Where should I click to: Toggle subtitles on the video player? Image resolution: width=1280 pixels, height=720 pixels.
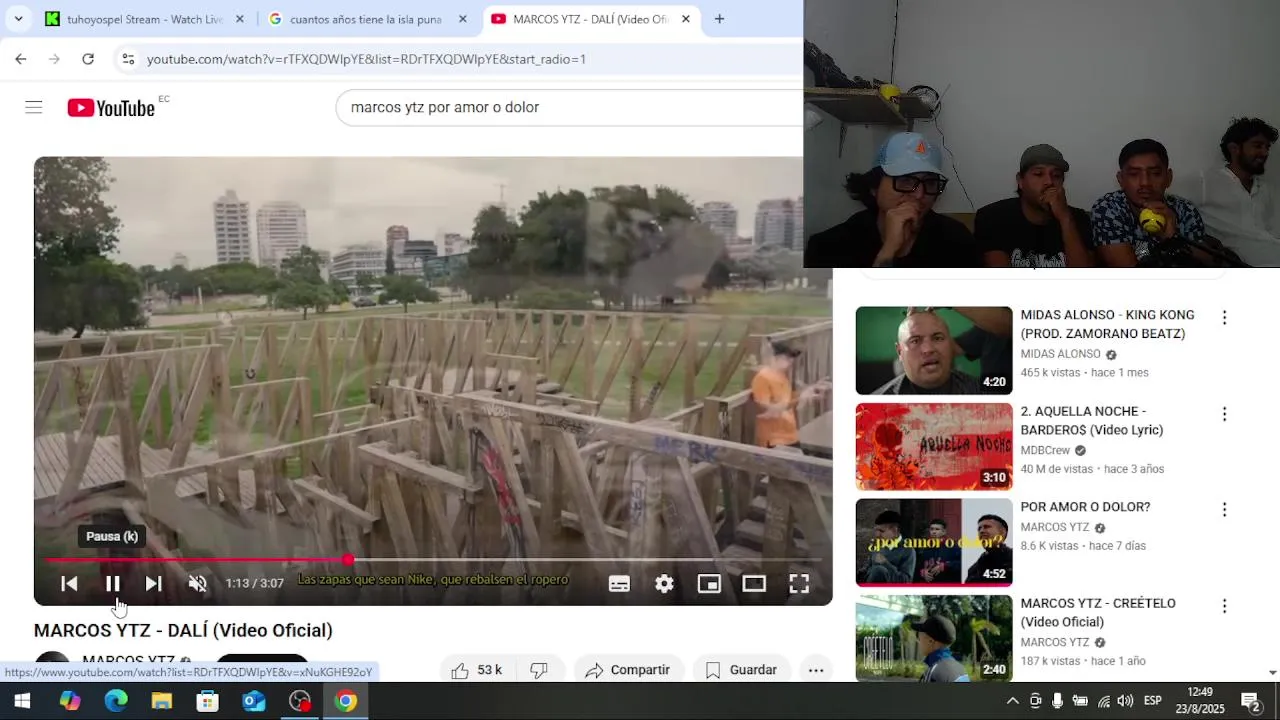pyautogui.click(x=619, y=584)
